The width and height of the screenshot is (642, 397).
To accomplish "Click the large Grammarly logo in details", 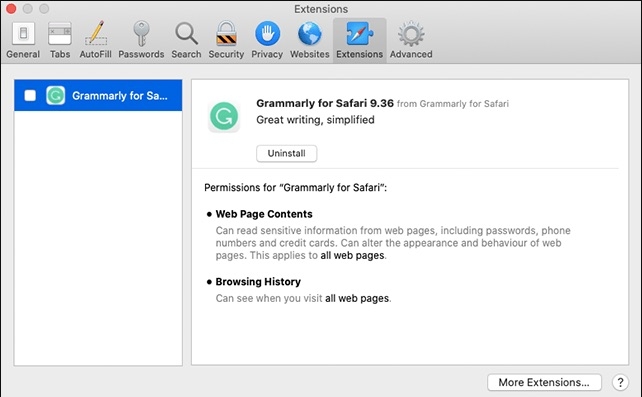I will [x=224, y=116].
